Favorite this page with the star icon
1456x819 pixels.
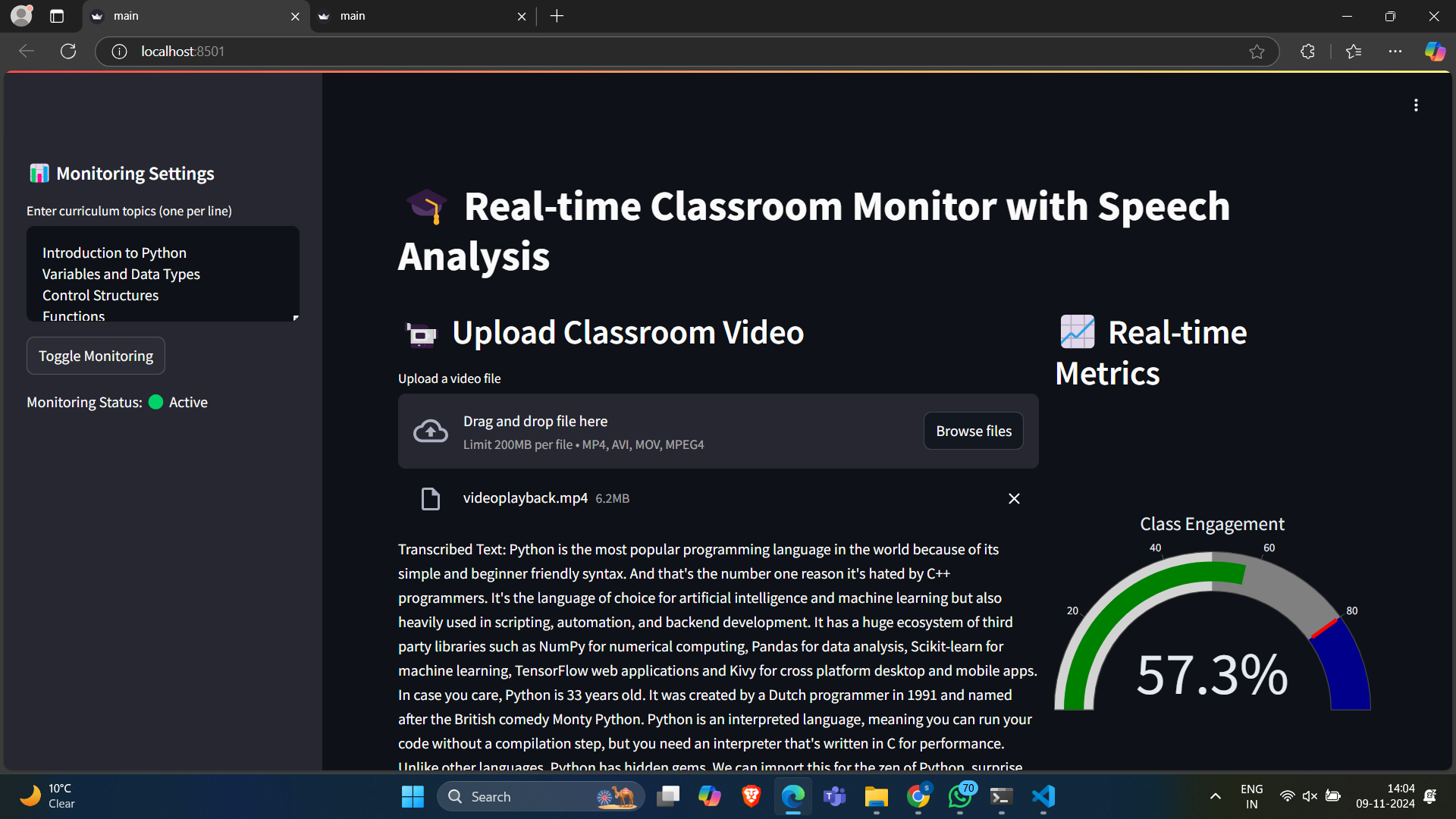(1257, 51)
